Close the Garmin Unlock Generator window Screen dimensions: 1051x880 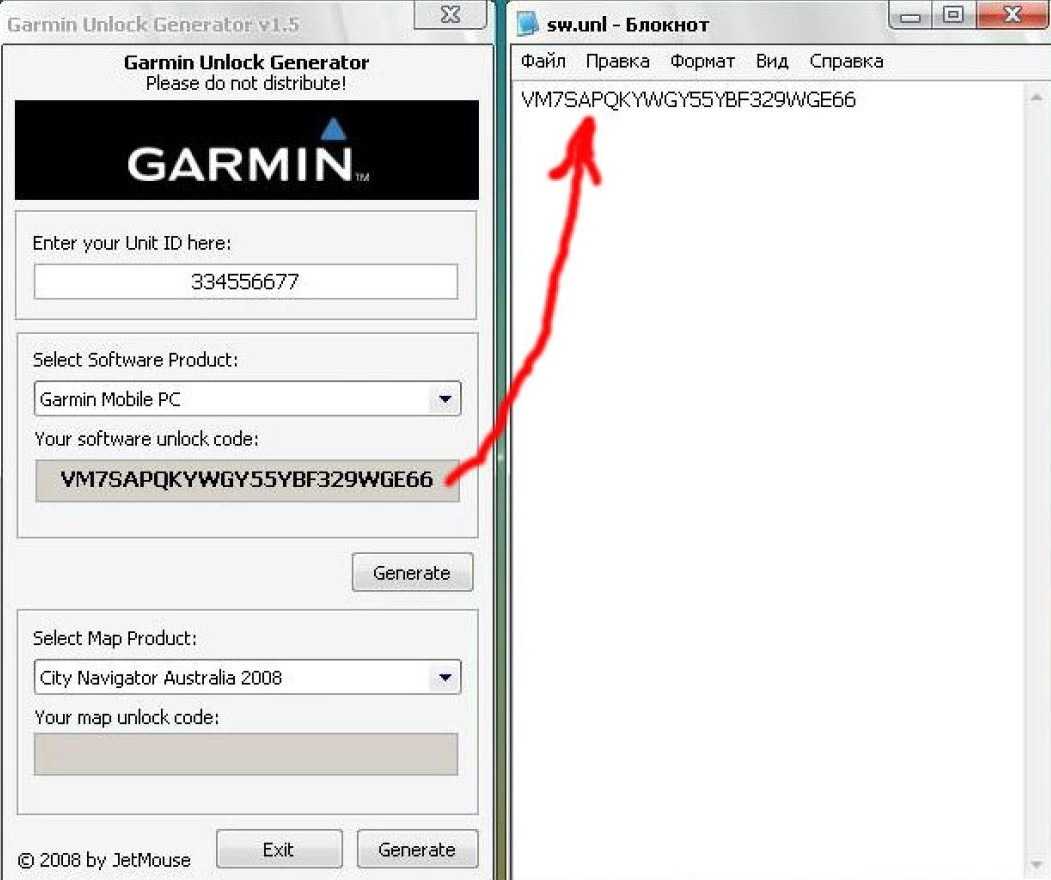[x=450, y=14]
